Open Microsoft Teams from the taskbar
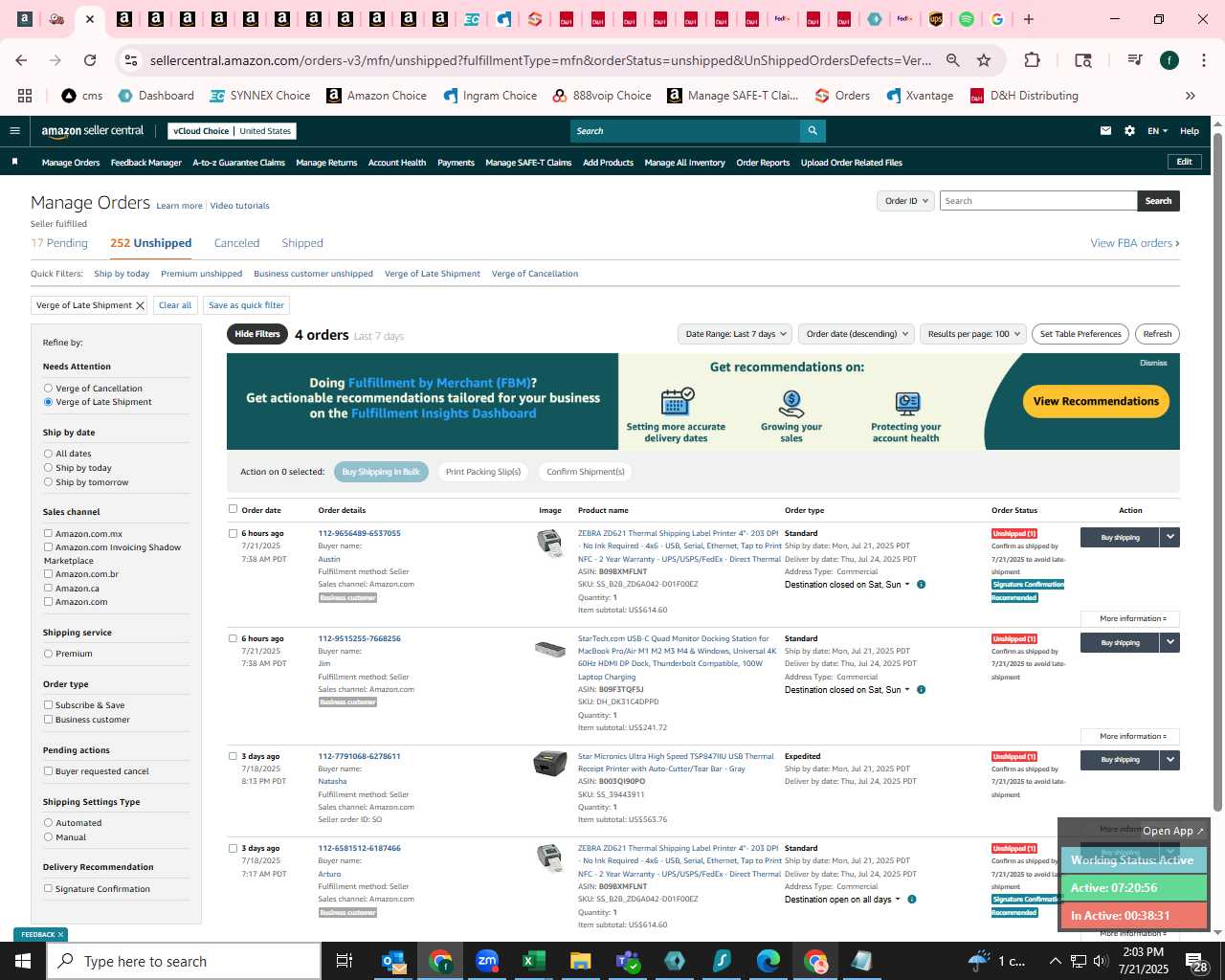 coord(627,961)
